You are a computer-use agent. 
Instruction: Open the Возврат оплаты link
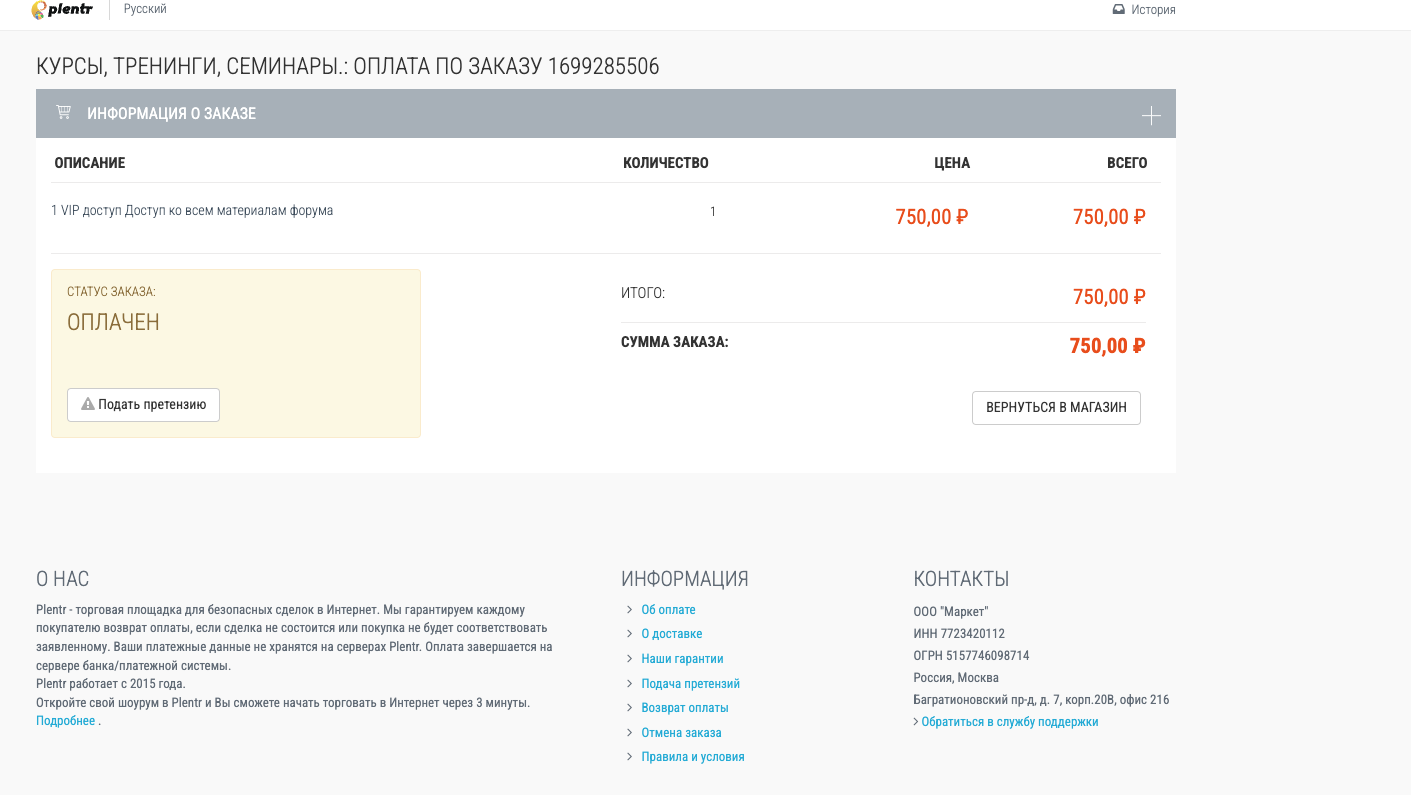(685, 708)
